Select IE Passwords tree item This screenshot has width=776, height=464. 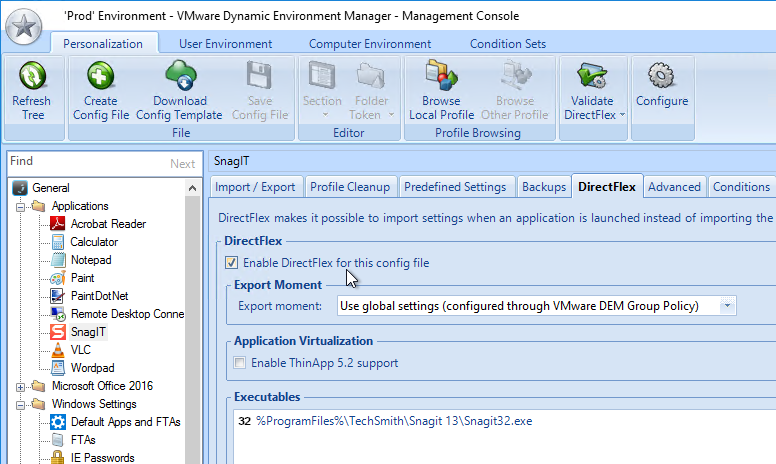pyautogui.click(x=102, y=458)
